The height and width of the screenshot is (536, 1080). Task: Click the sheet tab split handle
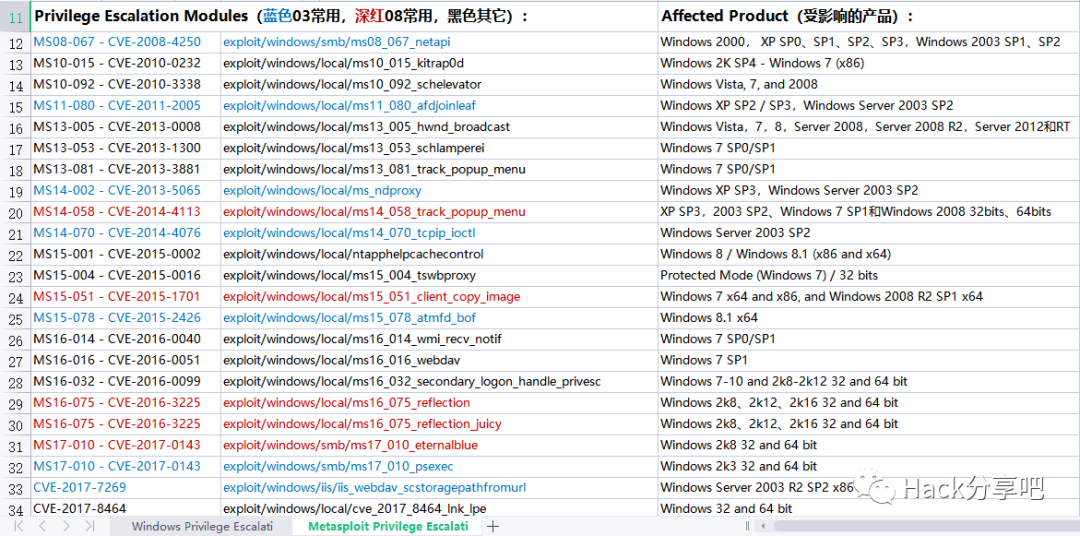tap(748, 526)
